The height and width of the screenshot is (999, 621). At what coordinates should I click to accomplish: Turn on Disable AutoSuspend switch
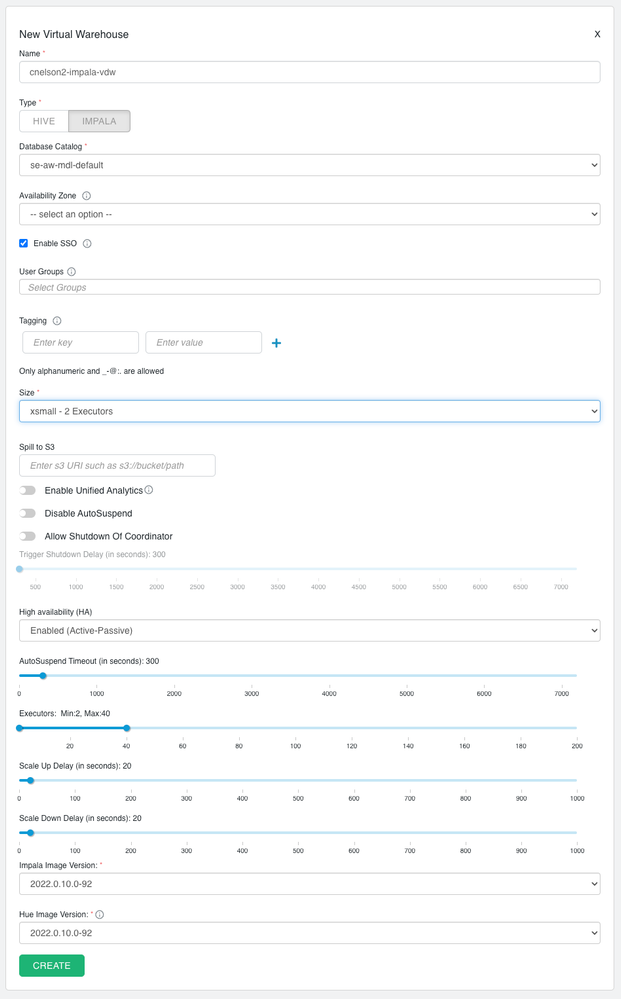[x=28, y=513]
